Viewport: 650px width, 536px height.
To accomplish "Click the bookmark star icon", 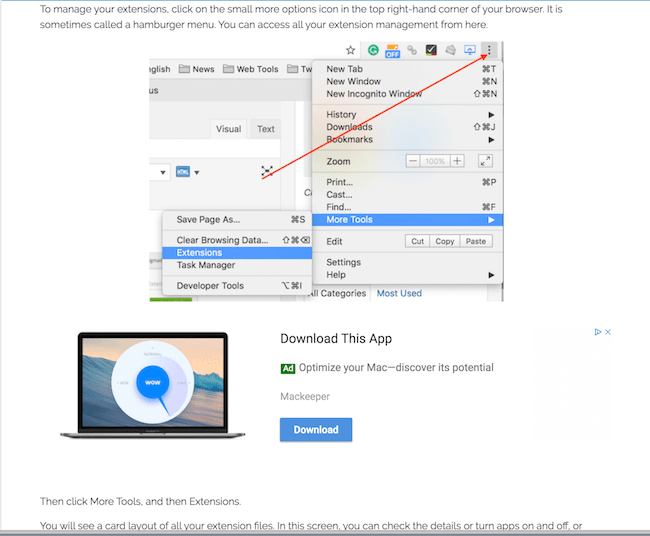I will point(350,50).
